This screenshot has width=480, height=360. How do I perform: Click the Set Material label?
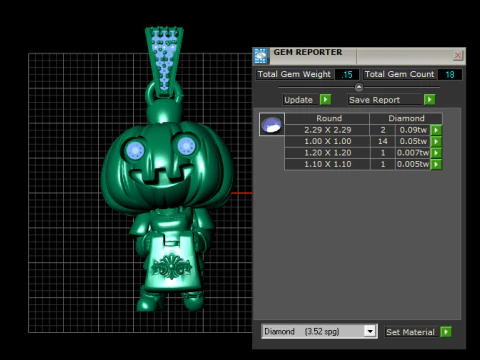coord(410,332)
